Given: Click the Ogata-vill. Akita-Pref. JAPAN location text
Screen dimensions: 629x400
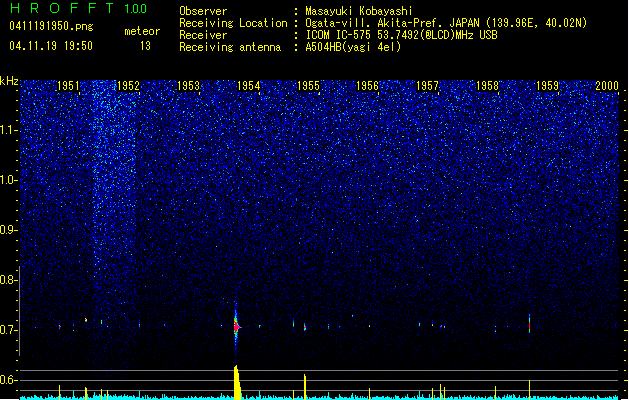Looking at the screenshot, I should pos(446,23).
